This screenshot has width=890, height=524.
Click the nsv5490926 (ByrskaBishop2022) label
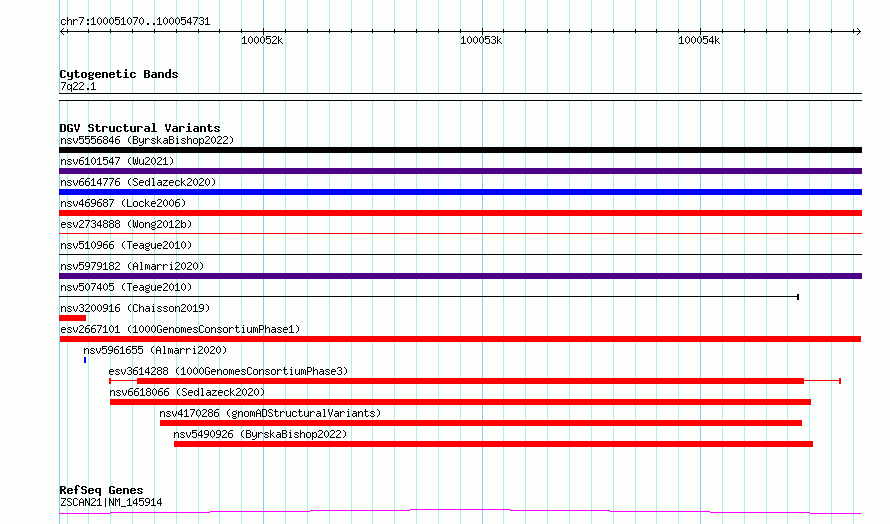coord(260,434)
